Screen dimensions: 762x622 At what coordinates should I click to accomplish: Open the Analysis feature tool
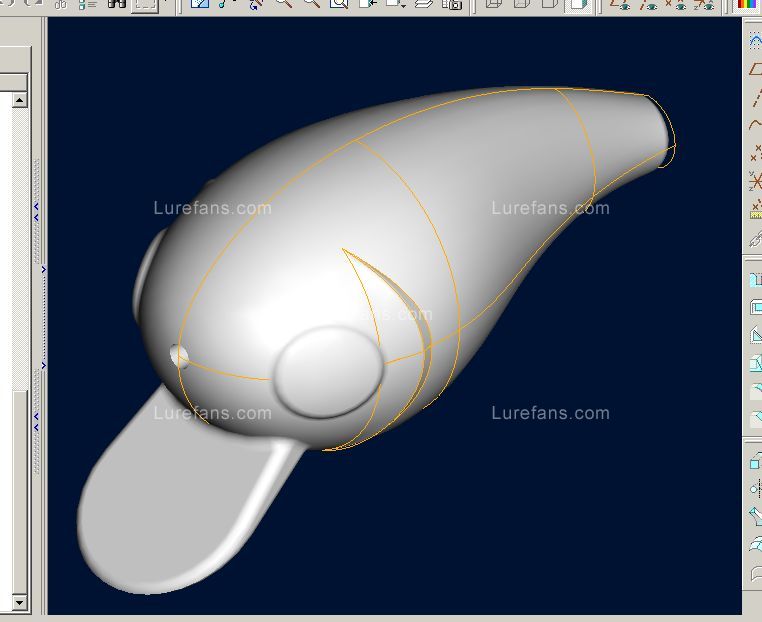point(756,209)
